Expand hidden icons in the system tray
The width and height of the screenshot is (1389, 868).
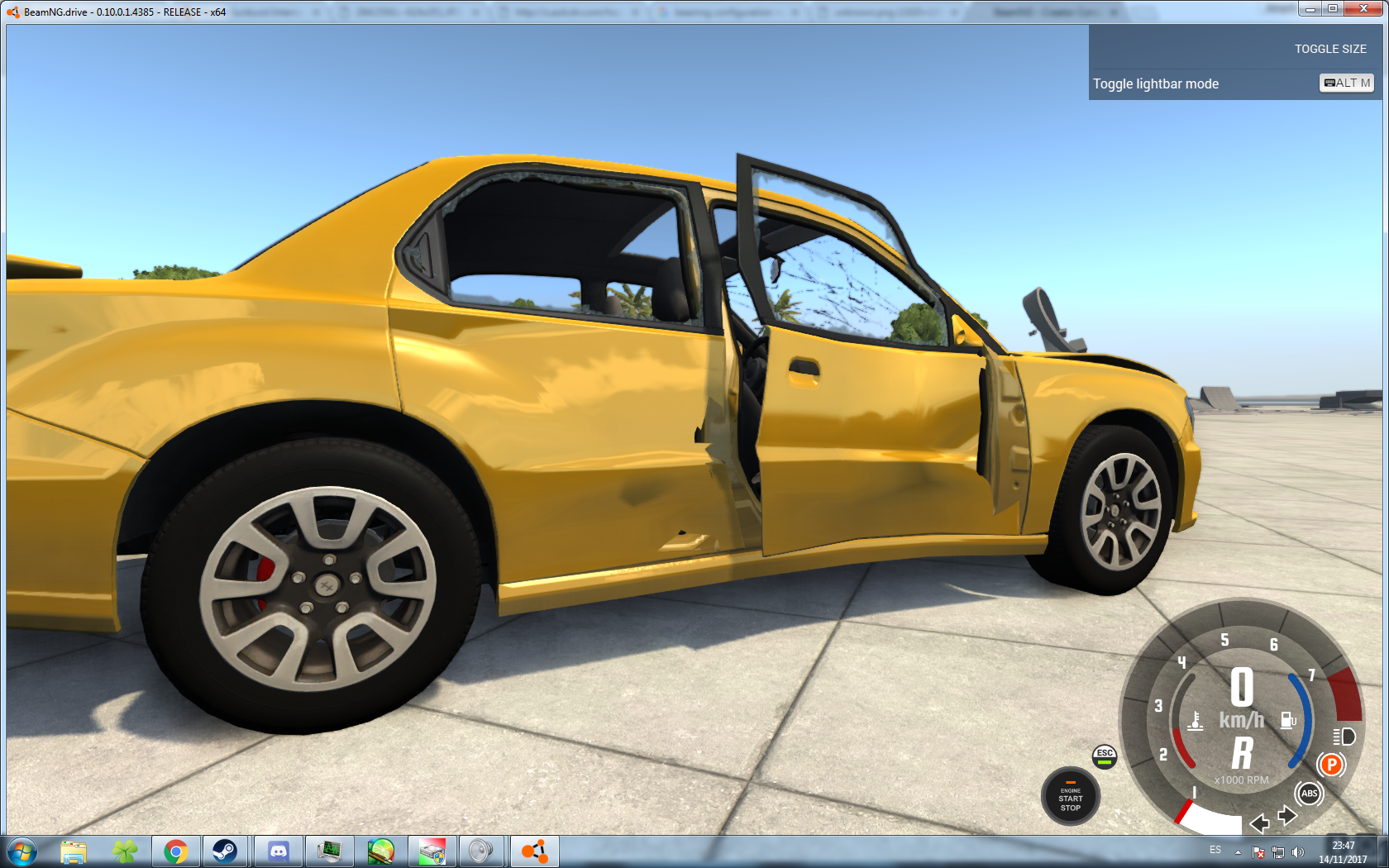pyautogui.click(x=1237, y=851)
